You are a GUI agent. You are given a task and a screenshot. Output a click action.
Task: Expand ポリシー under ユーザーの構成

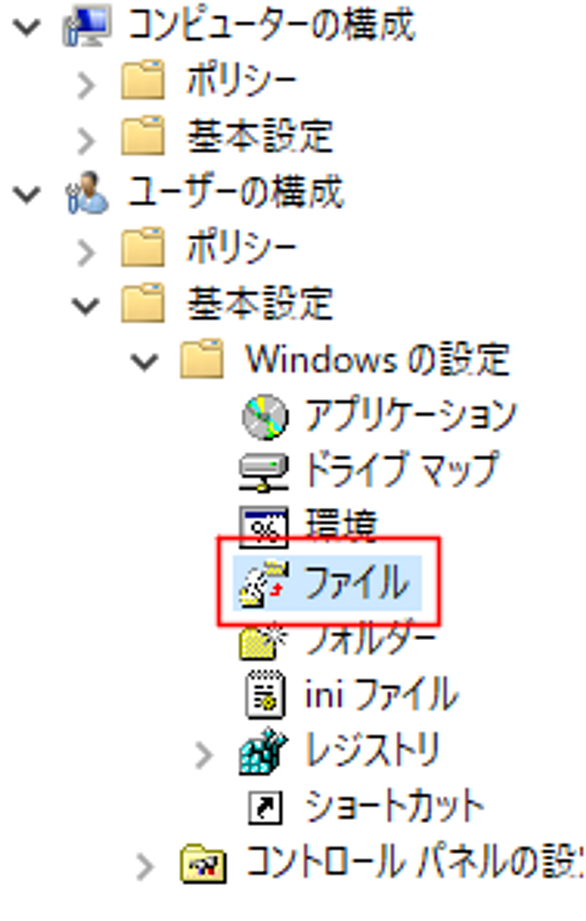(86, 252)
